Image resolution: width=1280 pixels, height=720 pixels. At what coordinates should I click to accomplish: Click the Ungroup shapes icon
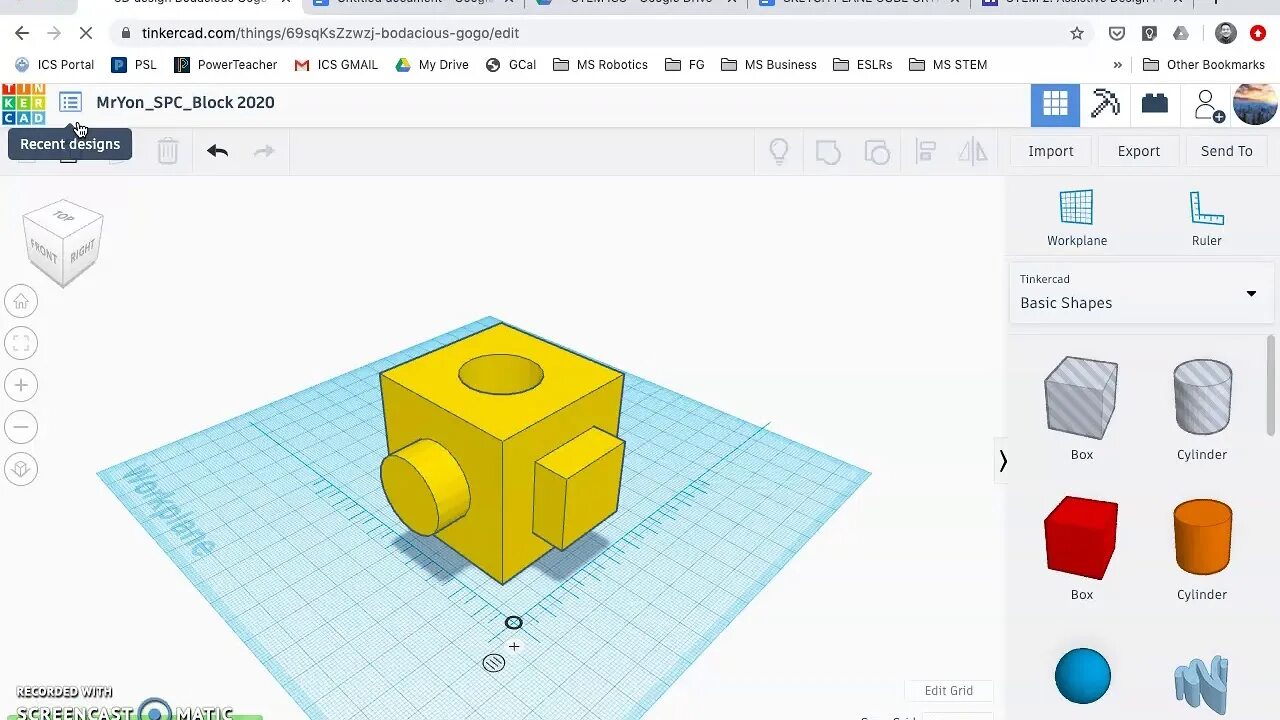[x=877, y=152]
